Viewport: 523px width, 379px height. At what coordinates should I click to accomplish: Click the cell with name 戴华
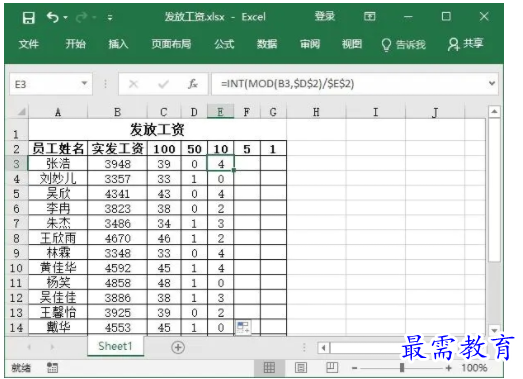pyautogui.click(x=58, y=327)
